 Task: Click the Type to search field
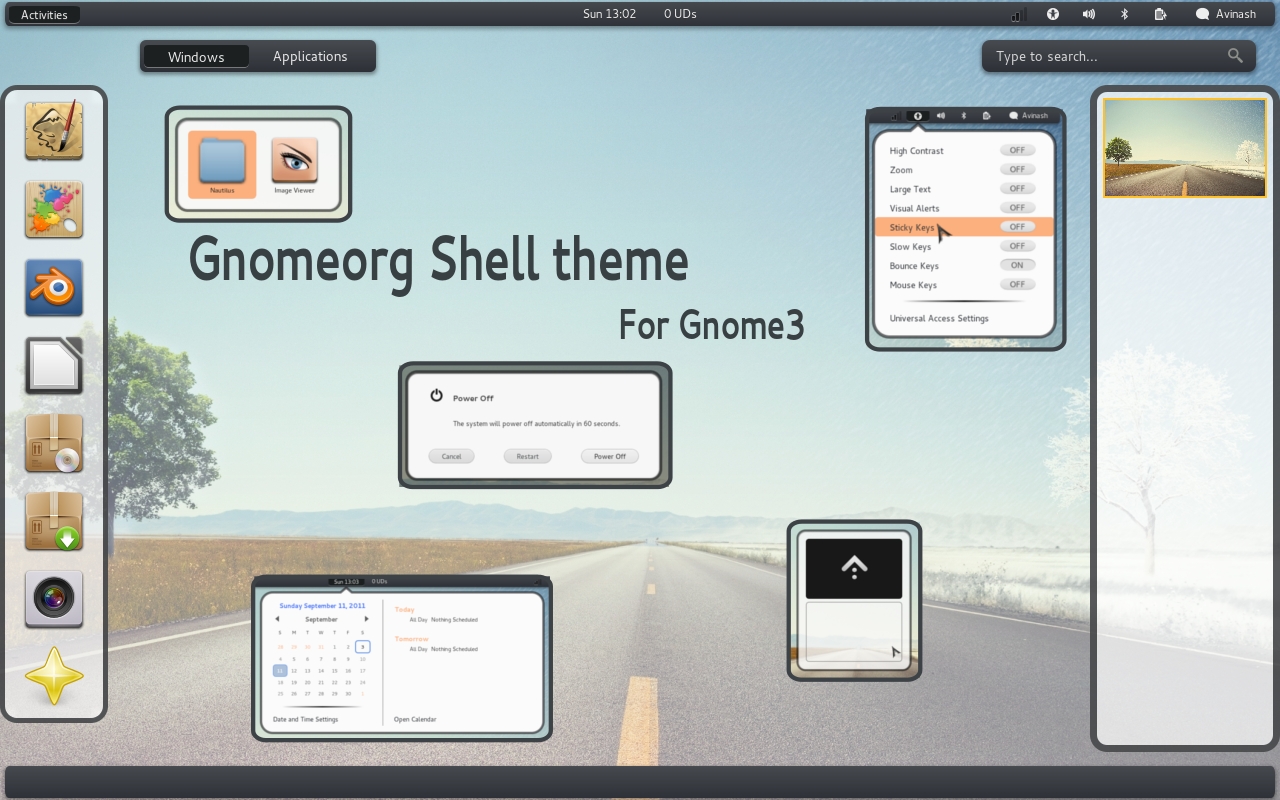pos(1110,56)
